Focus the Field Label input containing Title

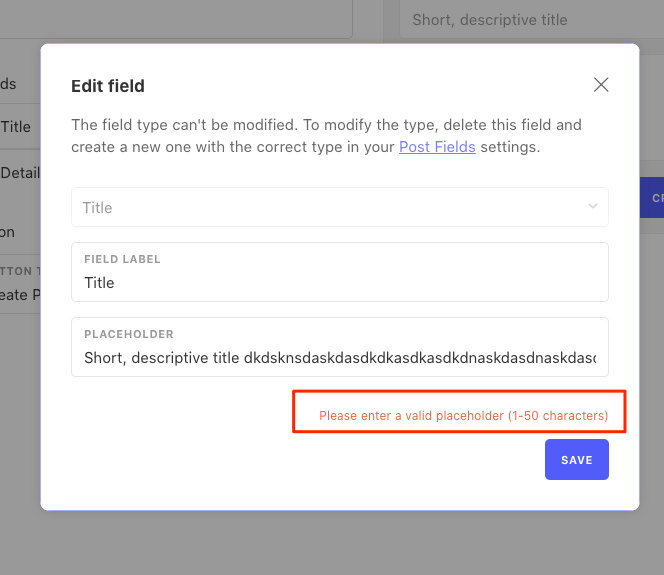click(340, 272)
